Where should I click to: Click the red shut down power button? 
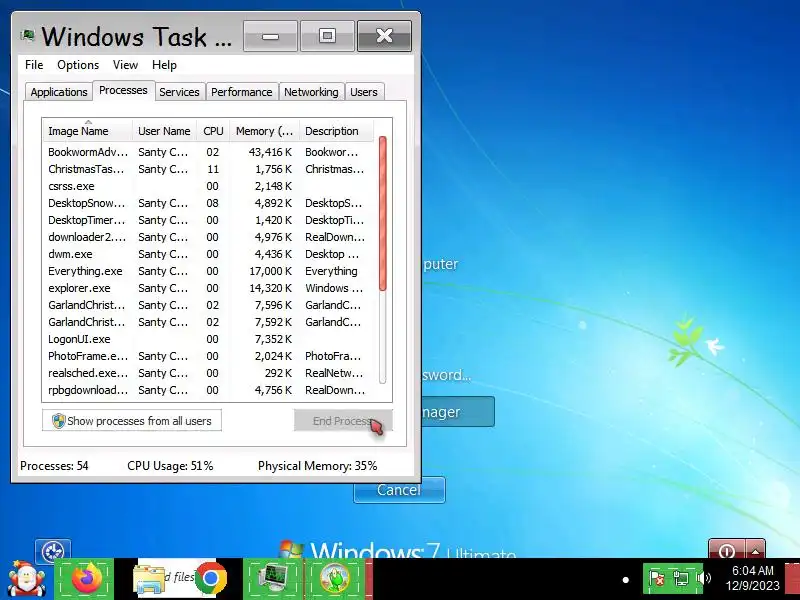(x=727, y=549)
